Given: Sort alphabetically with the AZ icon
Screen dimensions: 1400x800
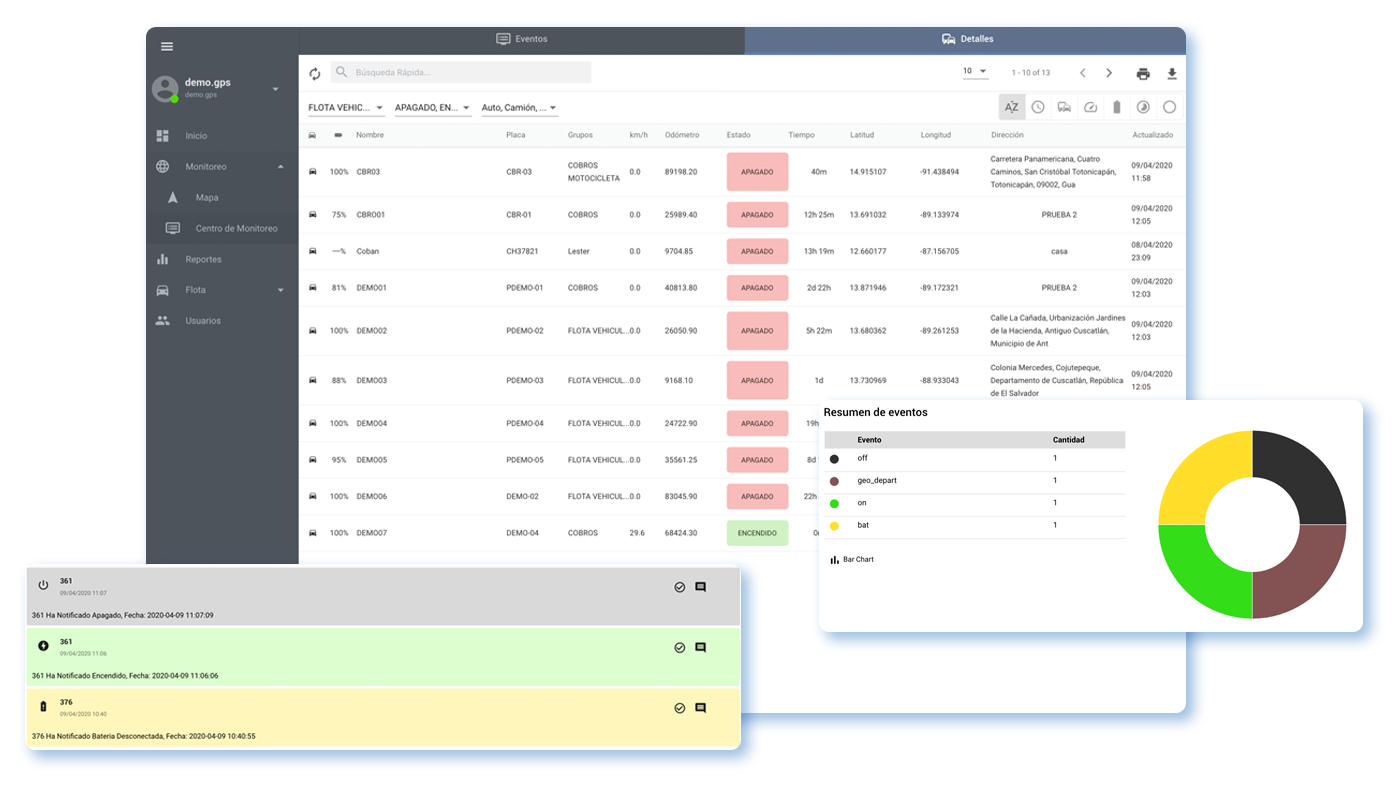Looking at the screenshot, I should (1011, 107).
